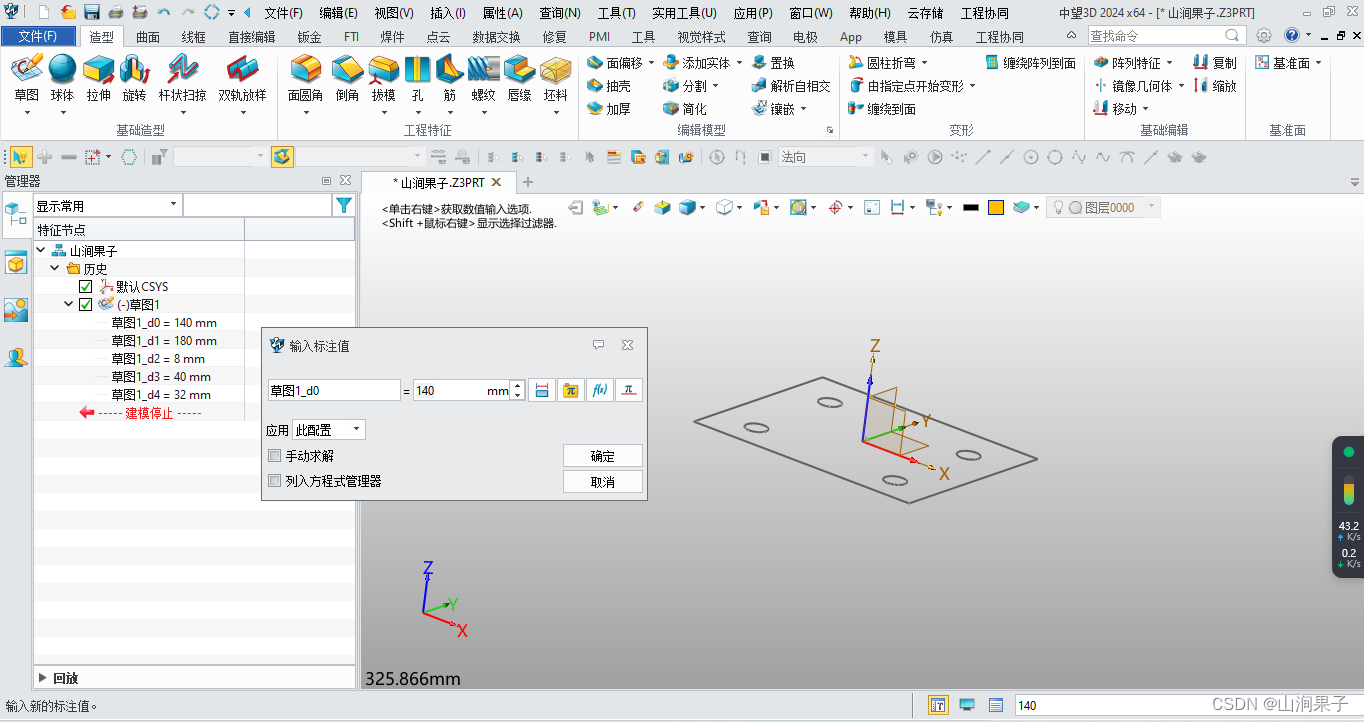1364x722 pixels.
Task: Switch to the 曲面 ribbon tab
Action: pyautogui.click(x=148, y=37)
